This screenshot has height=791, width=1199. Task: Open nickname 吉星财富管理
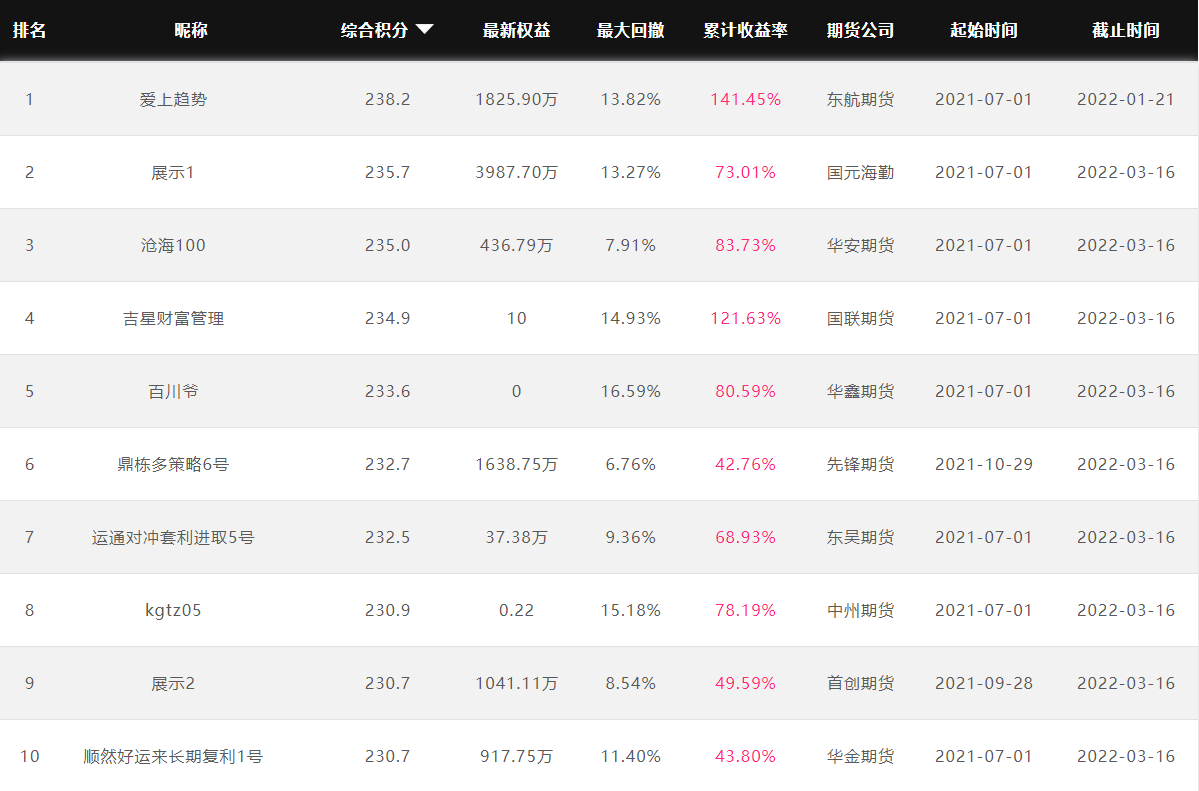coord(173,318)
